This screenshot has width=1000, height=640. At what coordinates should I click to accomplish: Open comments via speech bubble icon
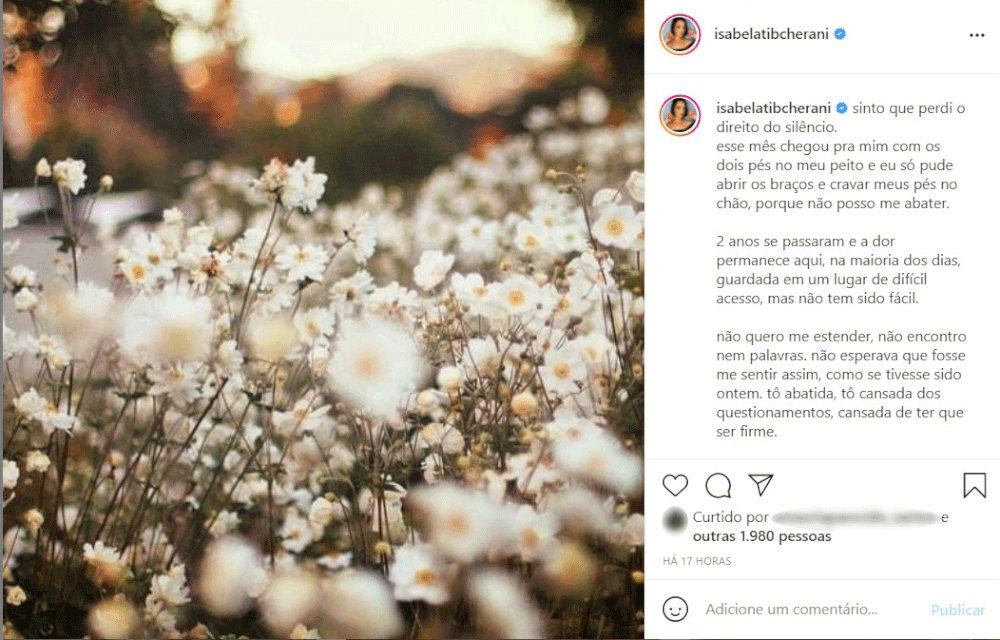718,485
